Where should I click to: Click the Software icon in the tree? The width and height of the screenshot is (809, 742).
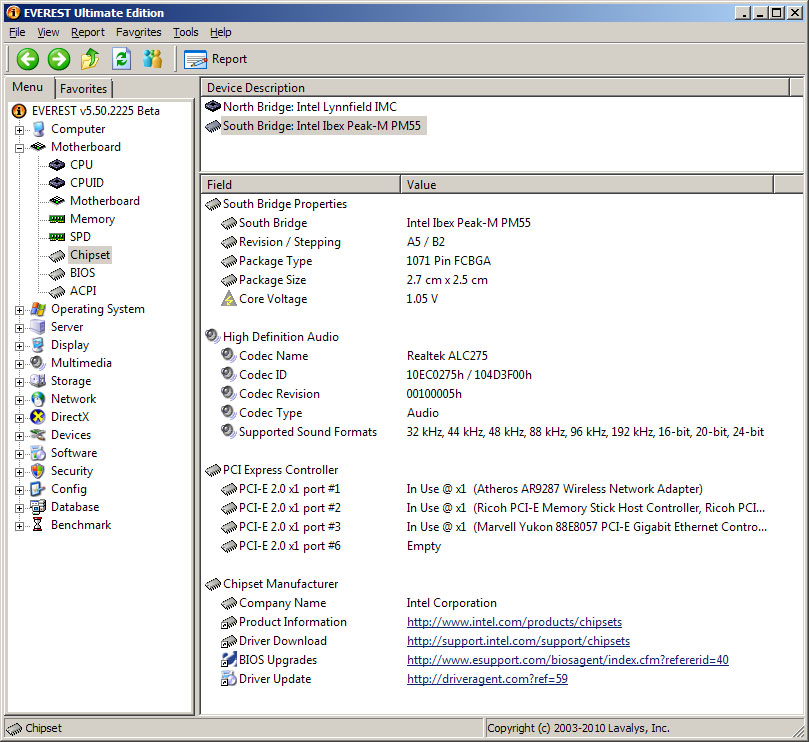pyautogui.click(x=38, y=453)
